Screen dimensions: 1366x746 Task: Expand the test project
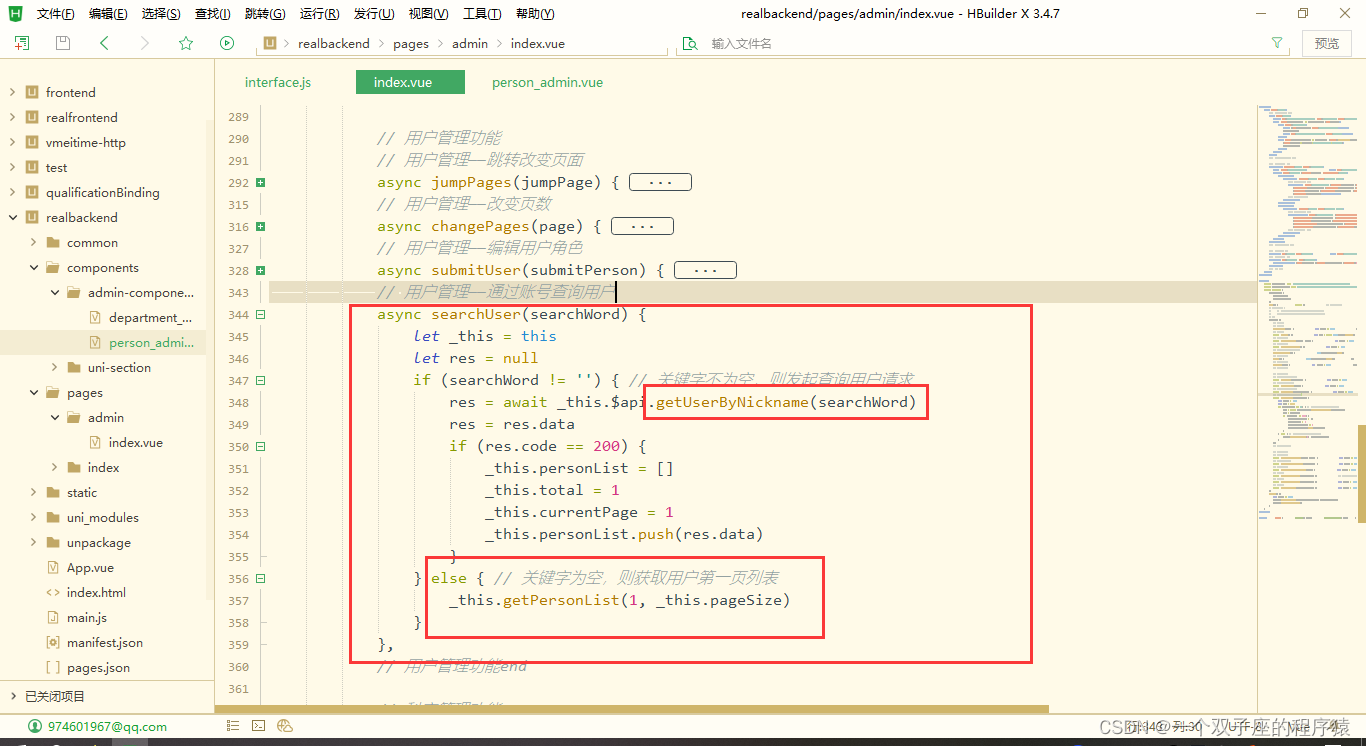tap(12, 167)
